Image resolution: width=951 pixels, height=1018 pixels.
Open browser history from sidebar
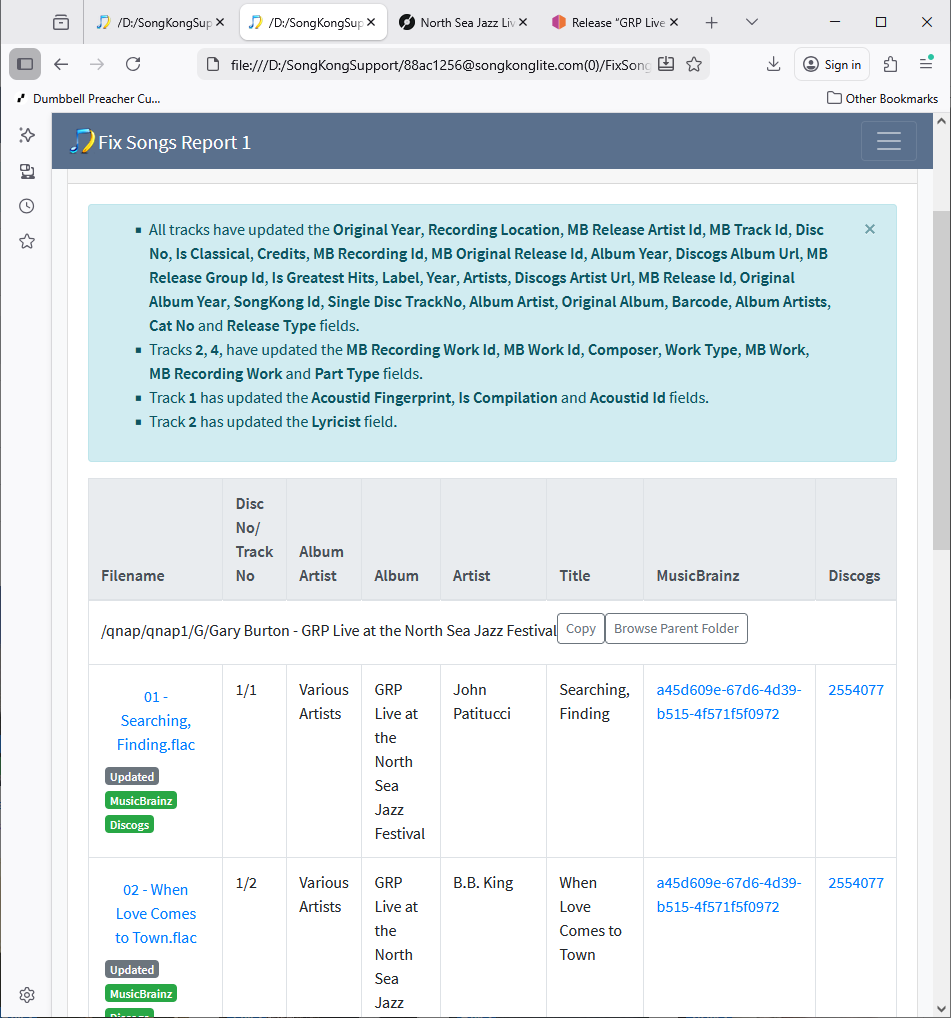pos(27,206)
